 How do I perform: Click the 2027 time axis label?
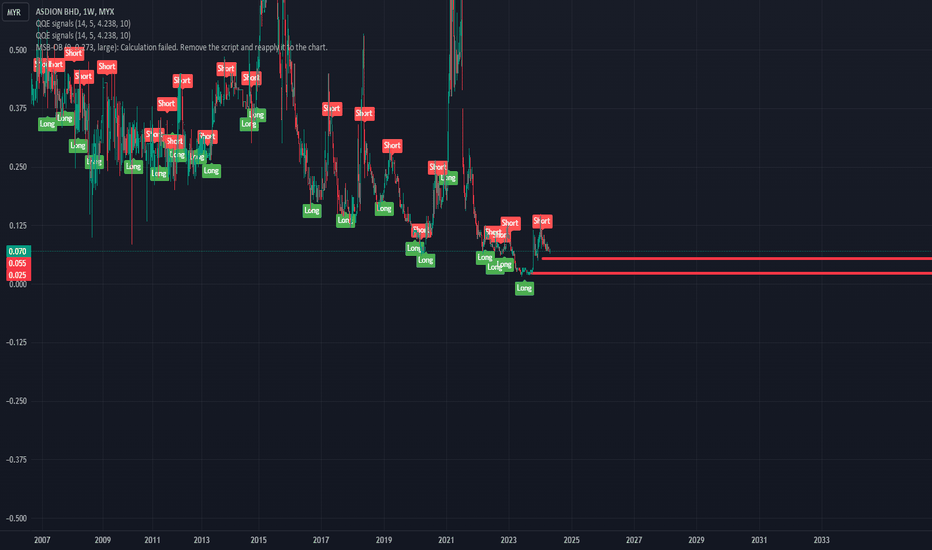[x=634, y=540]
